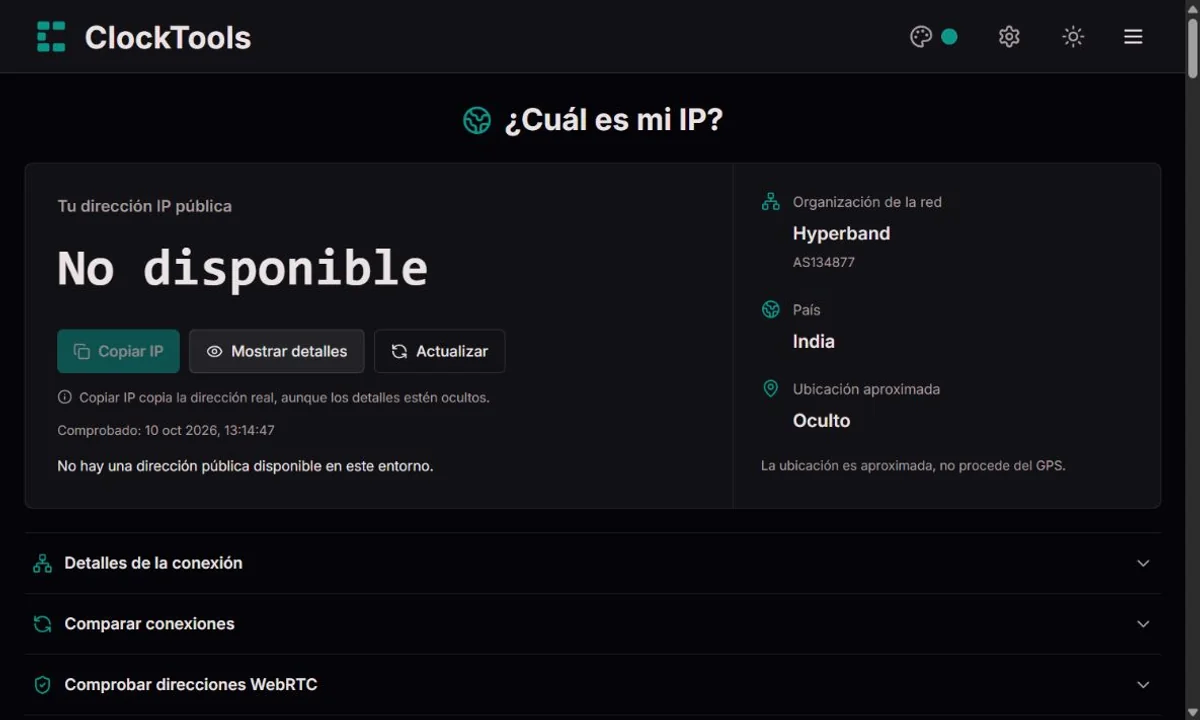Click the network organization icon
The height and width of the screenshot is (720, 1200).
[770, 202]
